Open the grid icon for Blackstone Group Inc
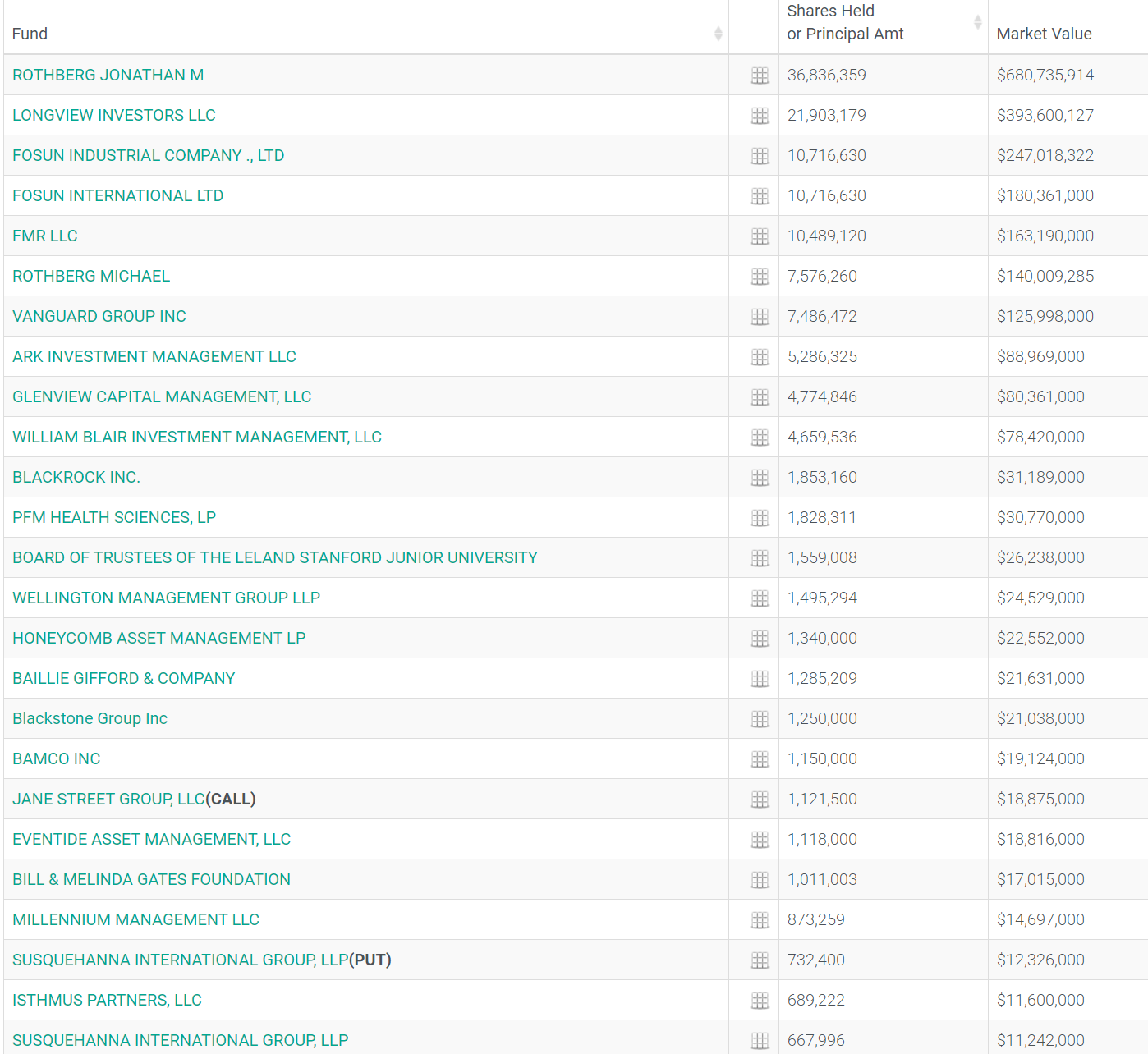1148x1054 pixels. 760,719
